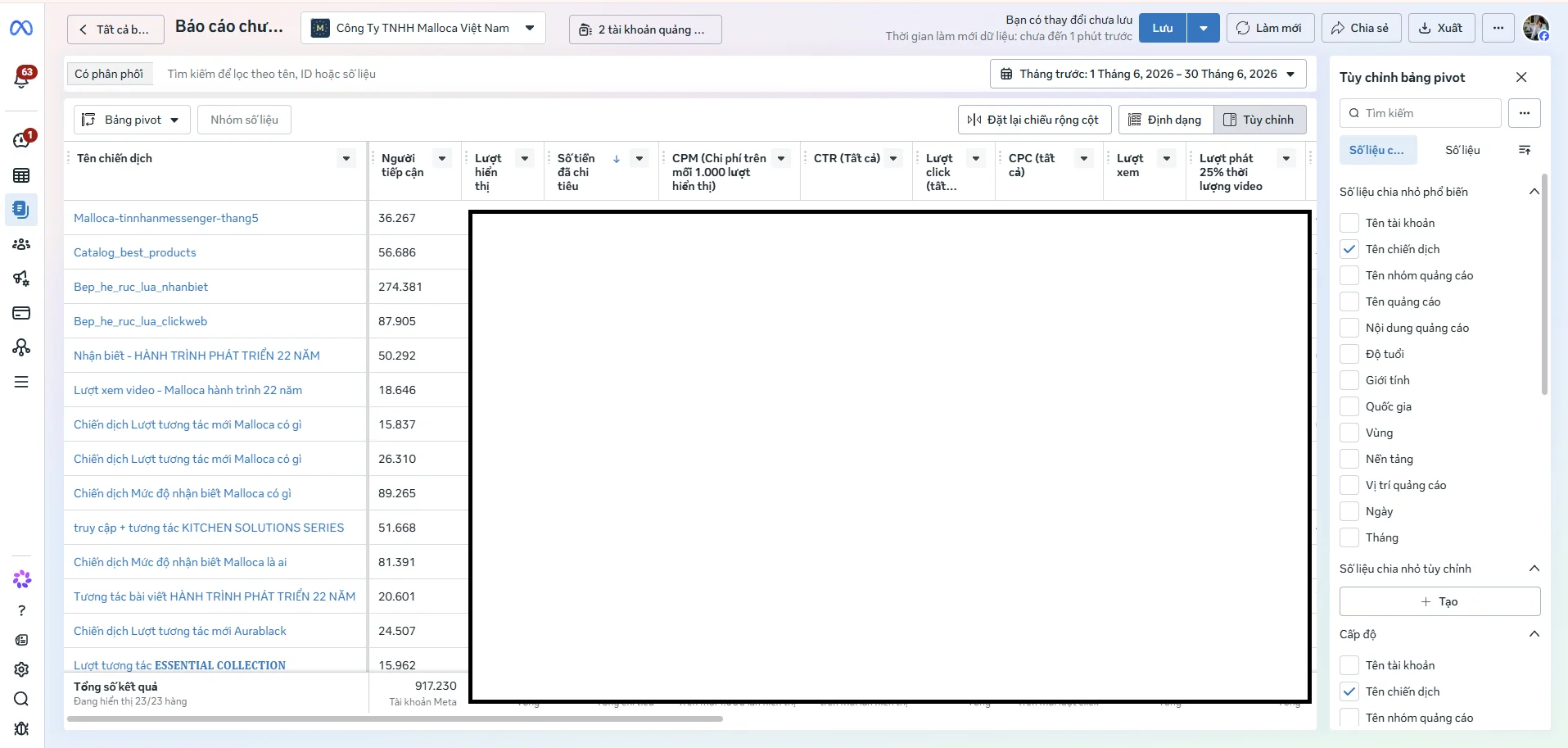Check Quốc gia checkbox

[x=1349, y=406]
